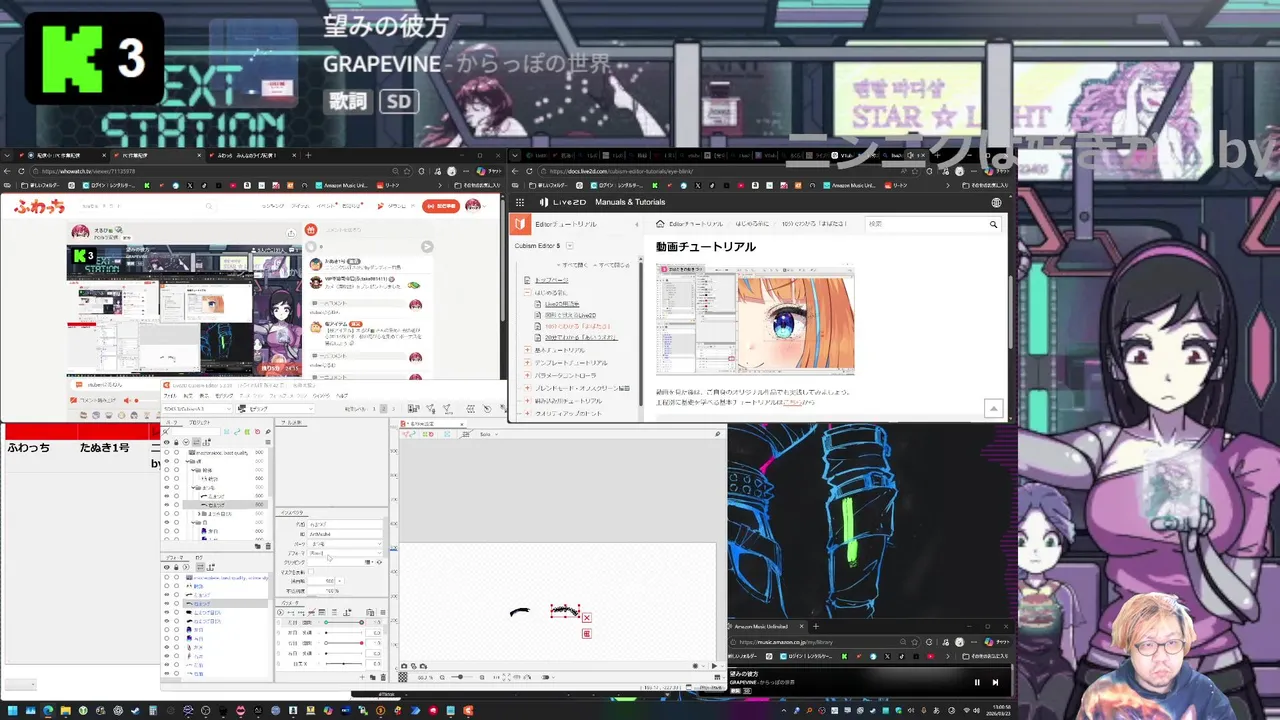Viewport: 1280px width, 720px height.
Task: Click the apps grid icon in Live2D header
Action: [520, 202]
